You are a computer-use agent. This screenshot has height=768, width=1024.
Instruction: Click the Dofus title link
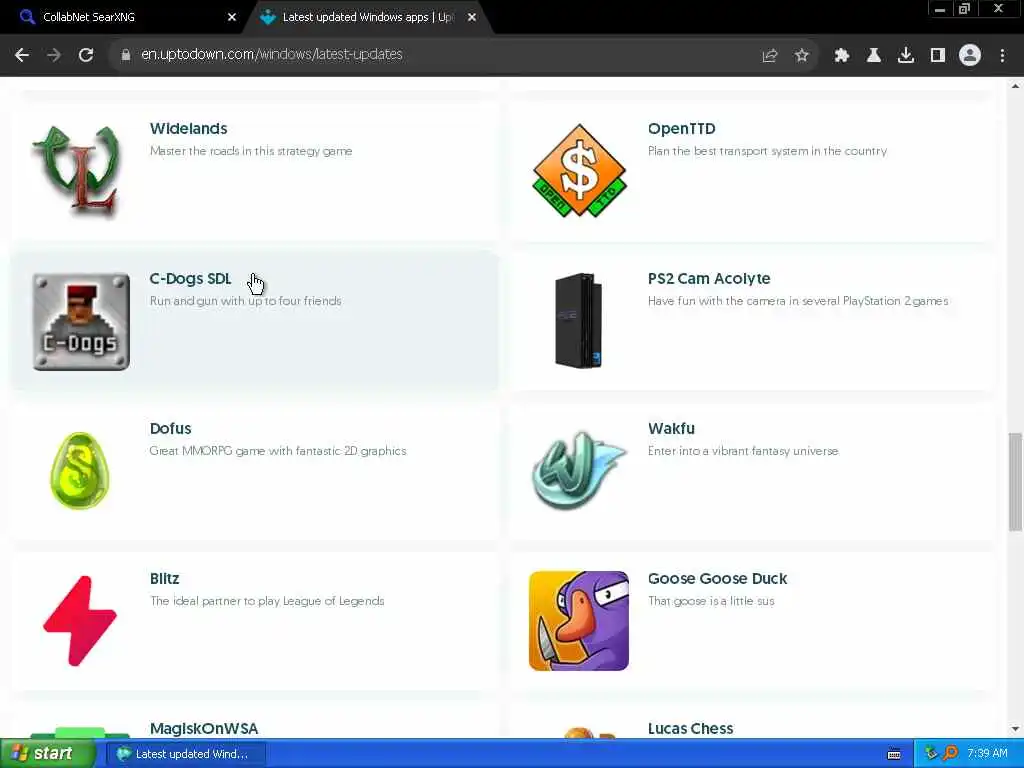170,428
